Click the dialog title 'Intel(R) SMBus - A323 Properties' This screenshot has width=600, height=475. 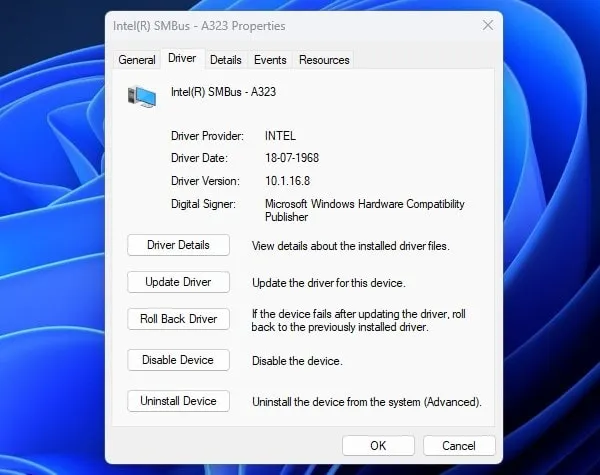pos(199,26)
